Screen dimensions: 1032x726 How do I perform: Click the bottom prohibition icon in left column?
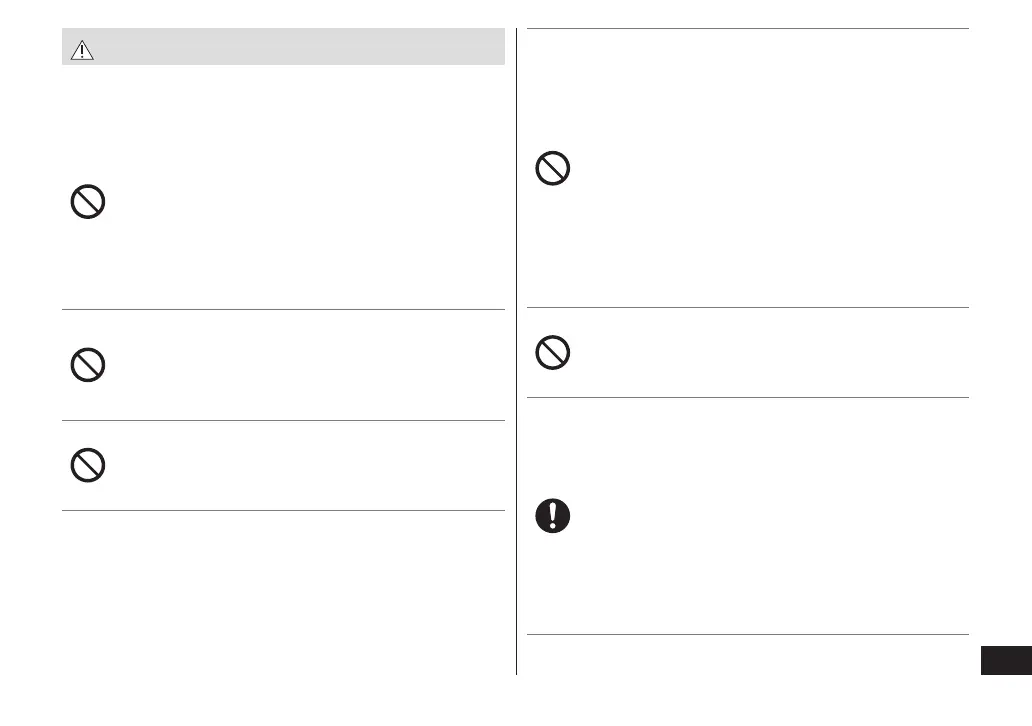tap(88, 465)
